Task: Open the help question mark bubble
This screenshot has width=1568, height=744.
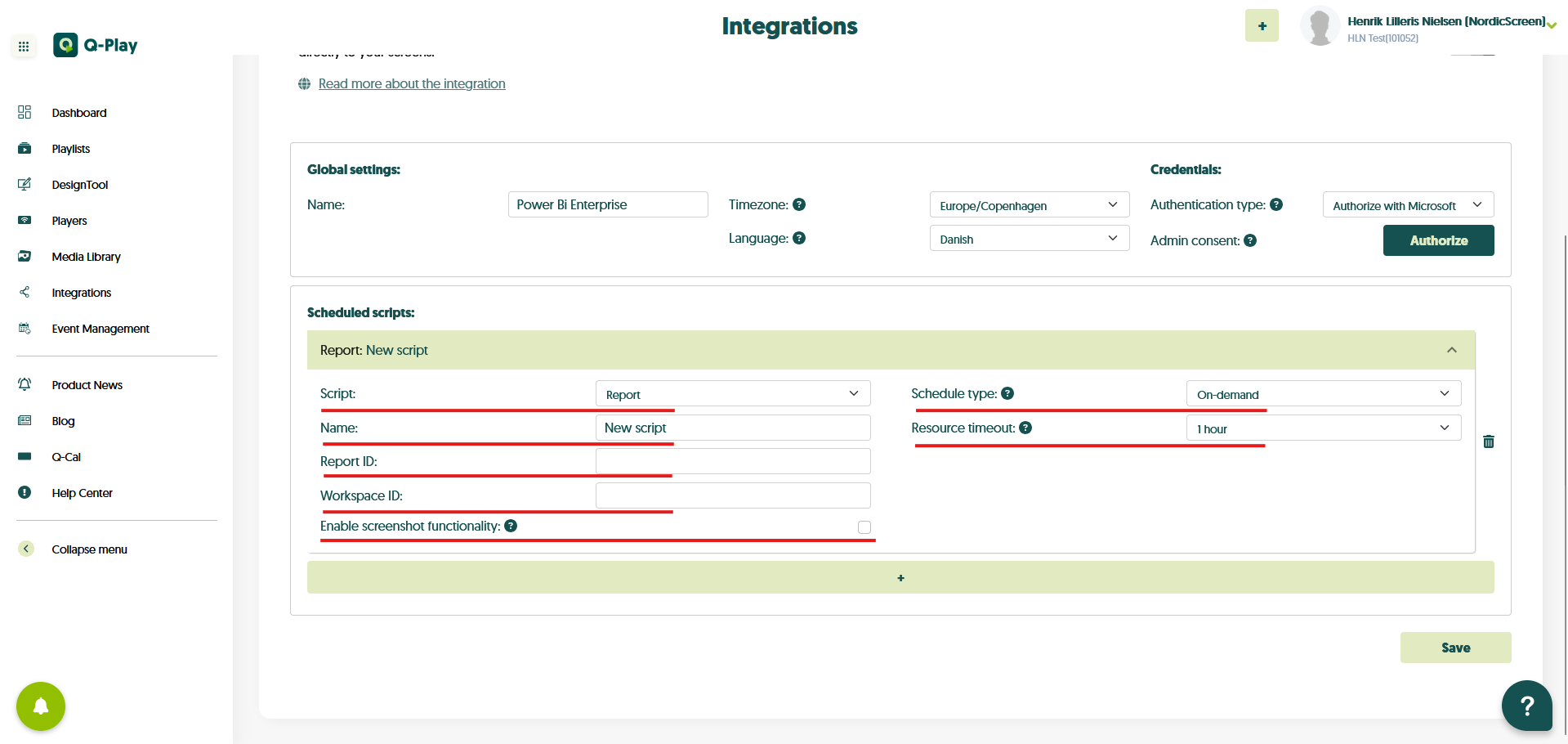Action: coord(1526,705)
